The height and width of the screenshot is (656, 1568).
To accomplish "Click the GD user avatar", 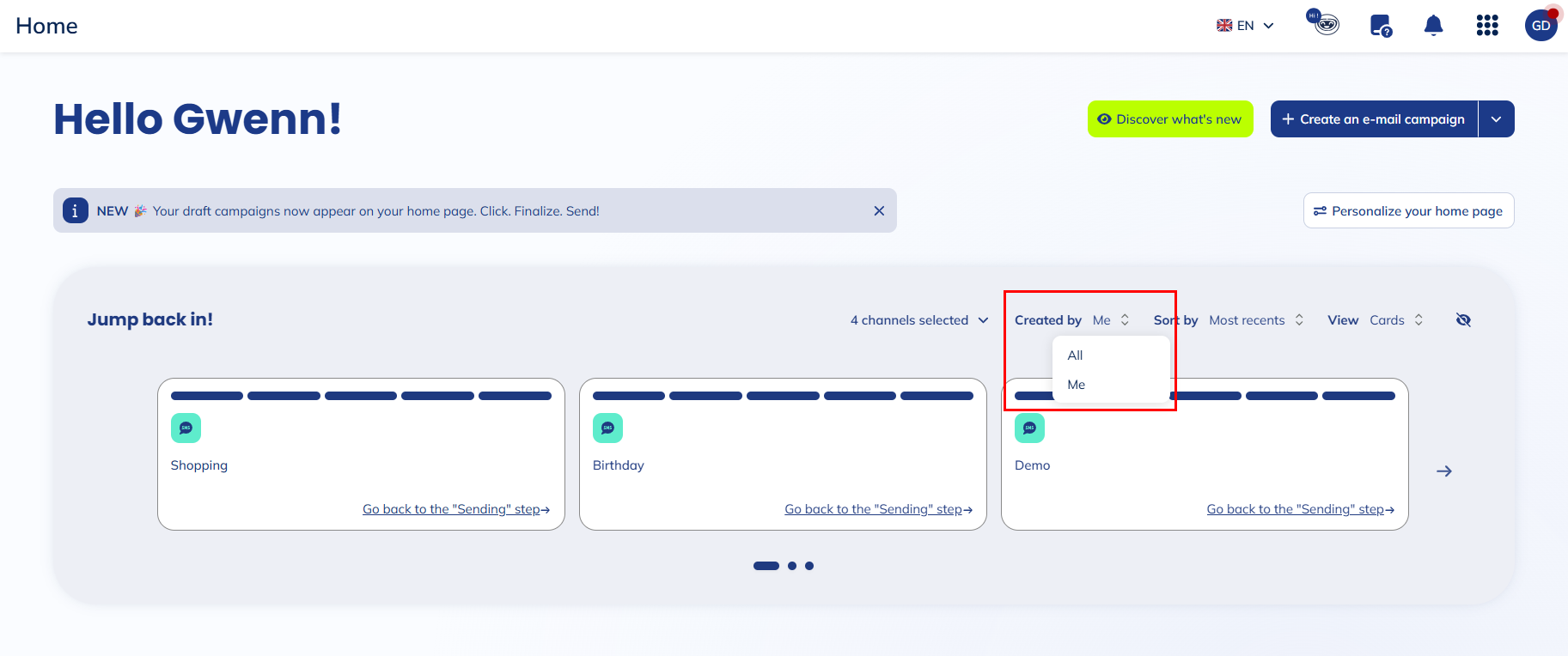I will (1541, 26).
